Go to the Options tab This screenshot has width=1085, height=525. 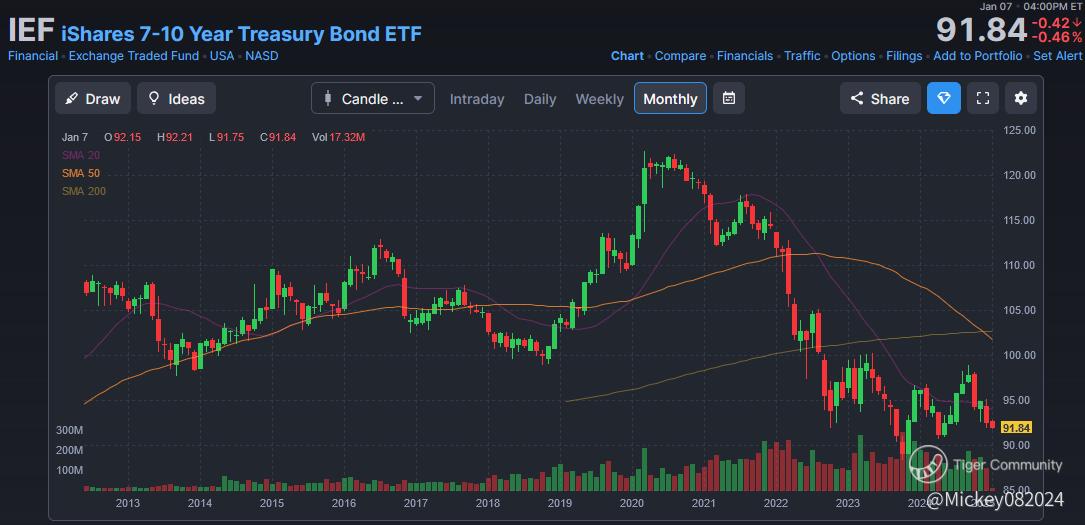coord(853,56)
